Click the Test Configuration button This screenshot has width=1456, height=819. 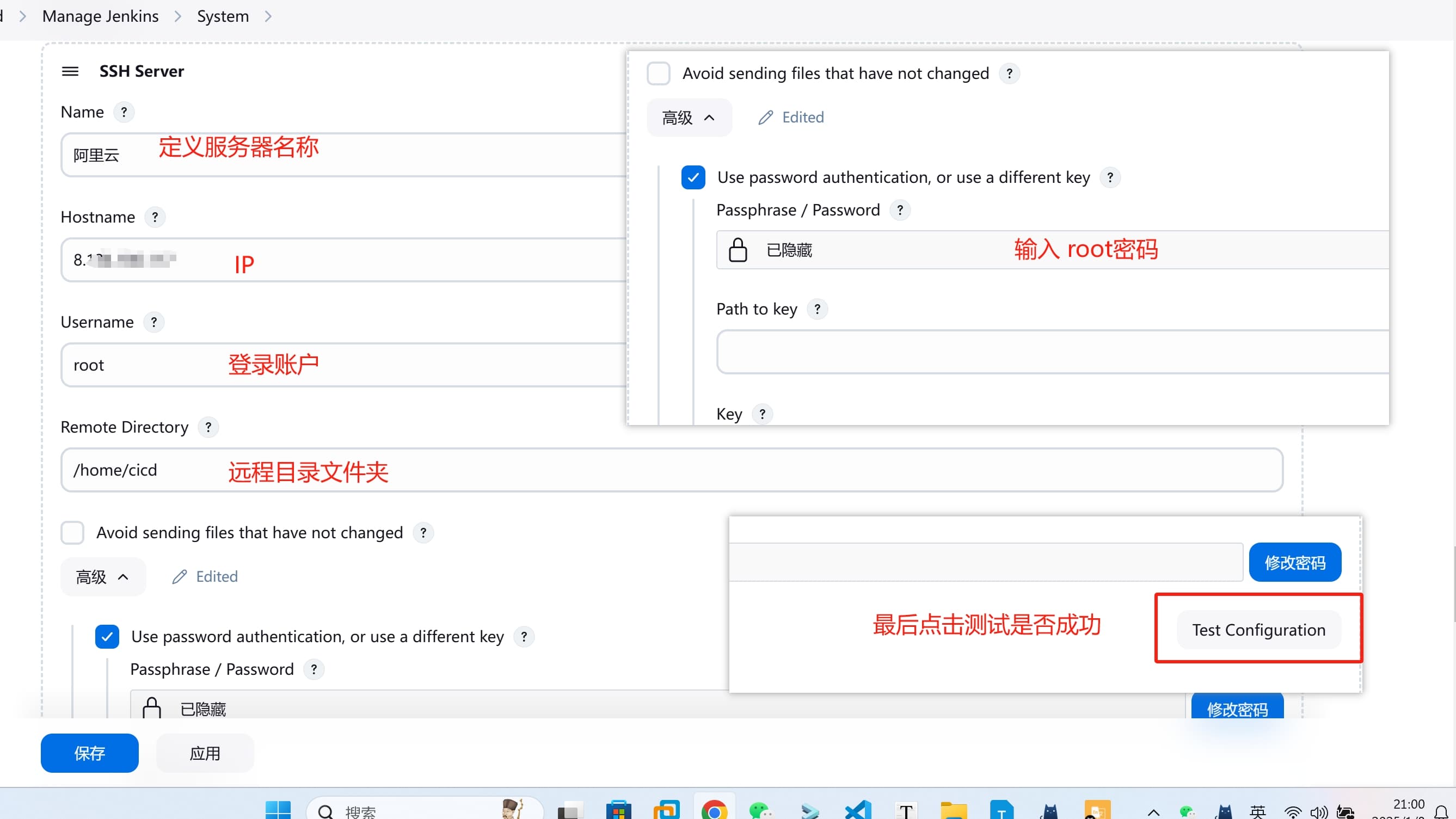(1259, 630)
